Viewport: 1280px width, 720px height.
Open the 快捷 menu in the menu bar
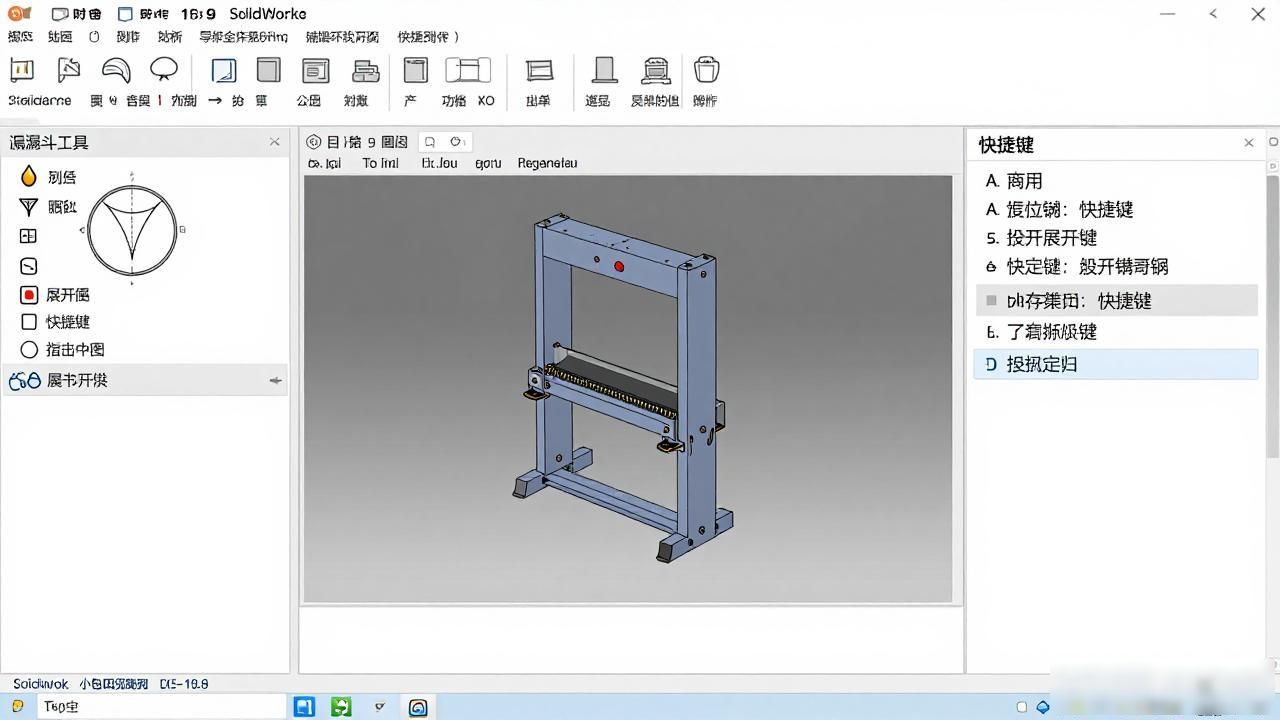(428, 37)
